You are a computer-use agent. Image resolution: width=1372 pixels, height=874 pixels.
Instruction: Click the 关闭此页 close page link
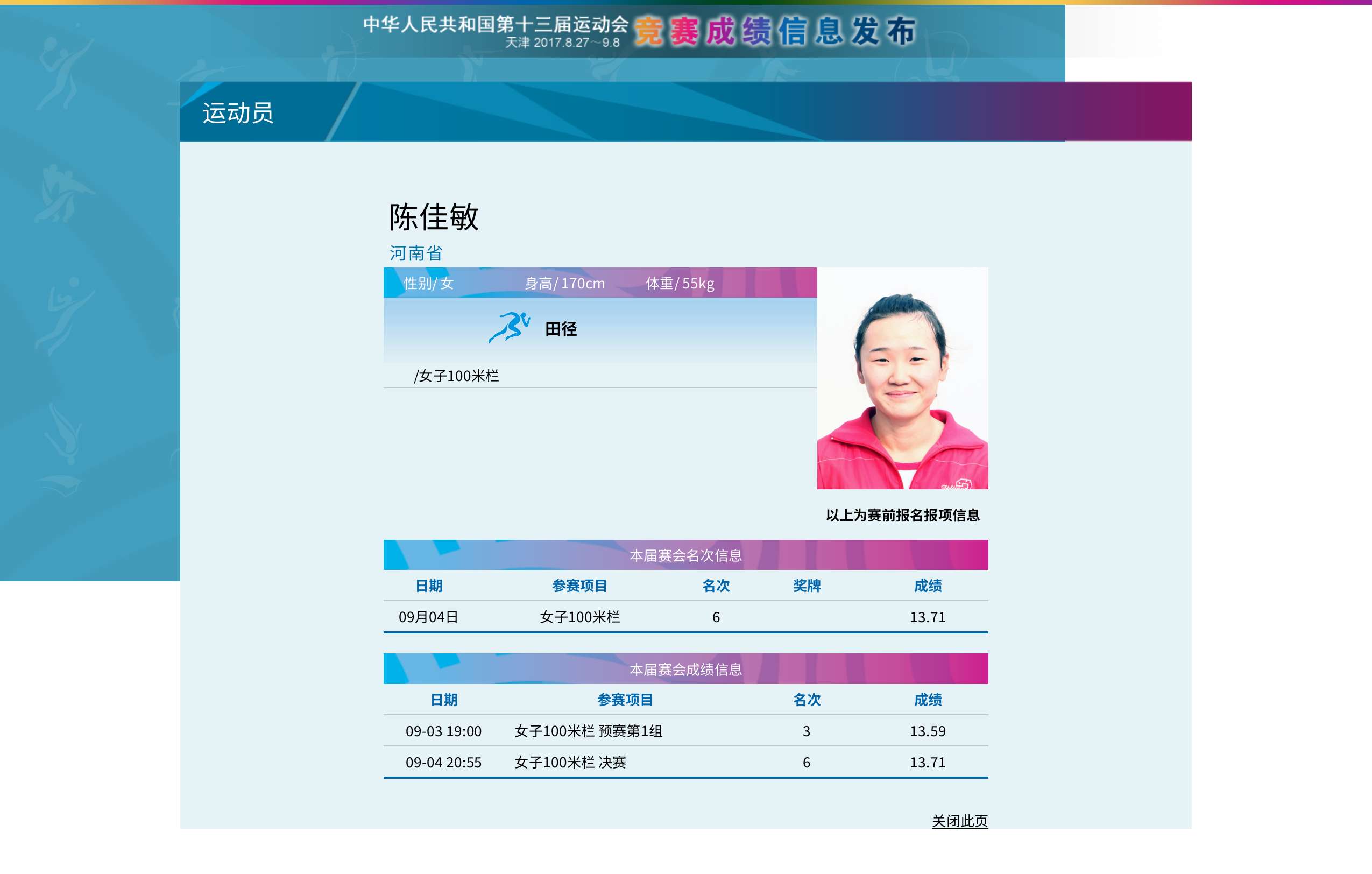pyautogui.click(x=959, y=821)
